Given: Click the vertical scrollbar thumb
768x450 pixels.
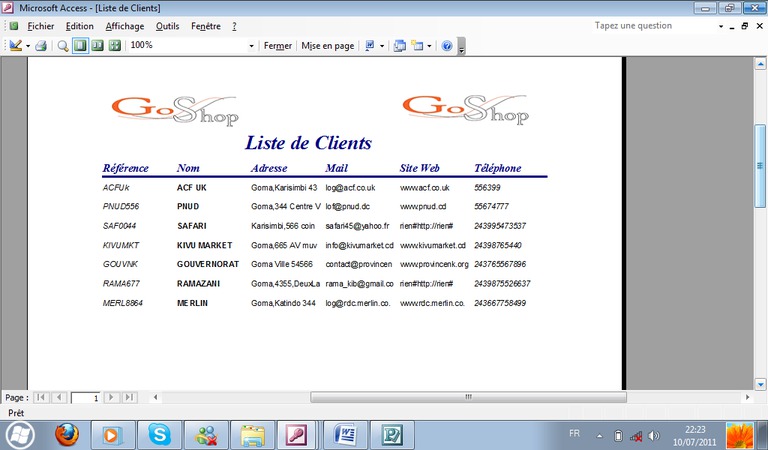Looking at the screenshot, I should [760, 166].
